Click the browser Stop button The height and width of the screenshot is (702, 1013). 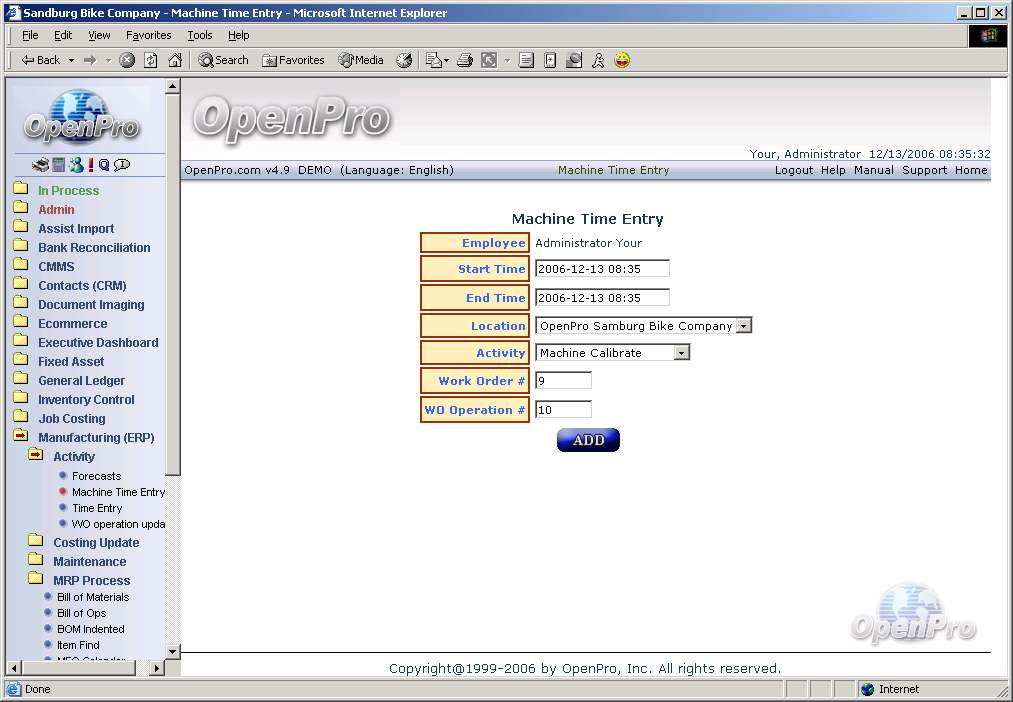tap(127, 60)
